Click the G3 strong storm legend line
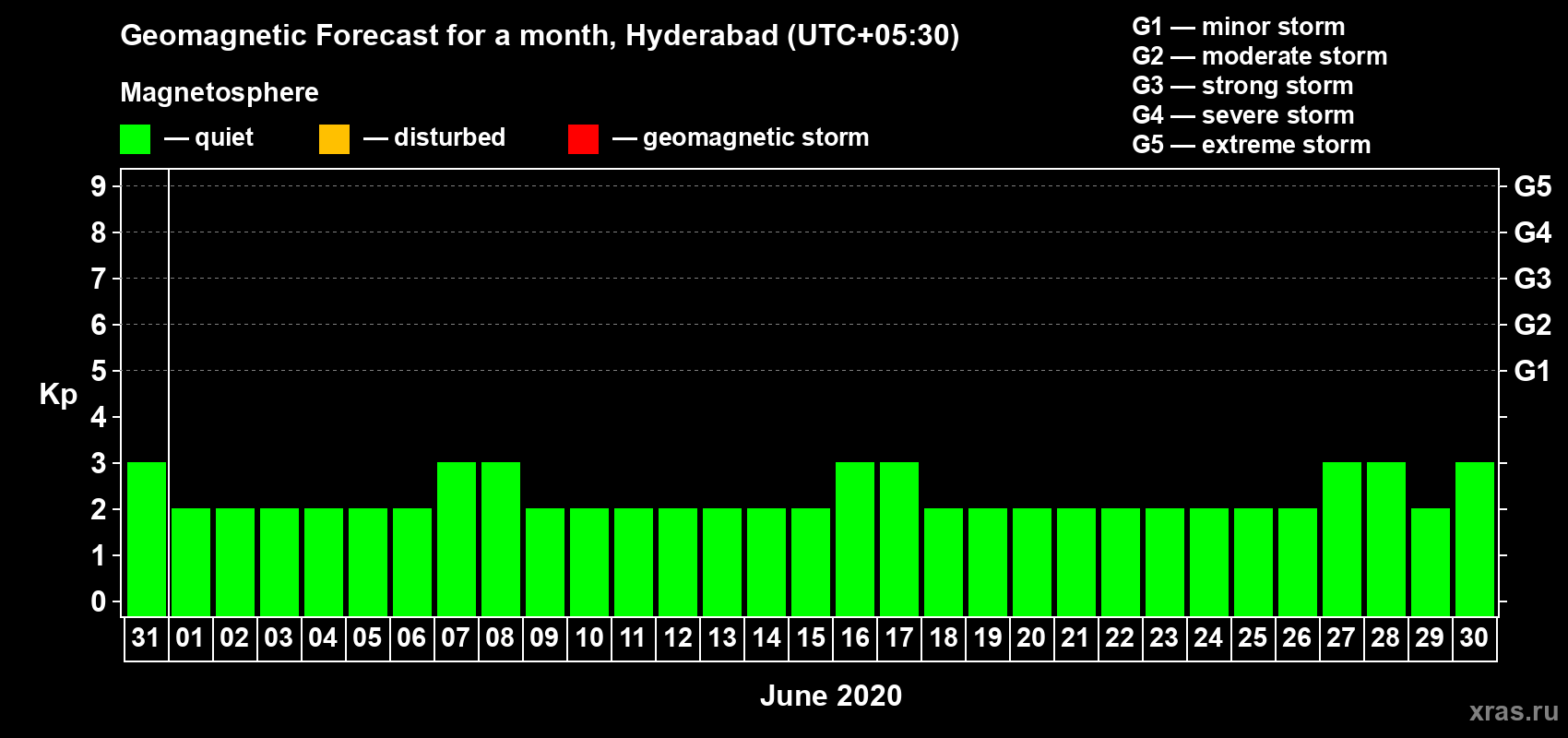1568x738 pixels. click(x=1242, y=86)
